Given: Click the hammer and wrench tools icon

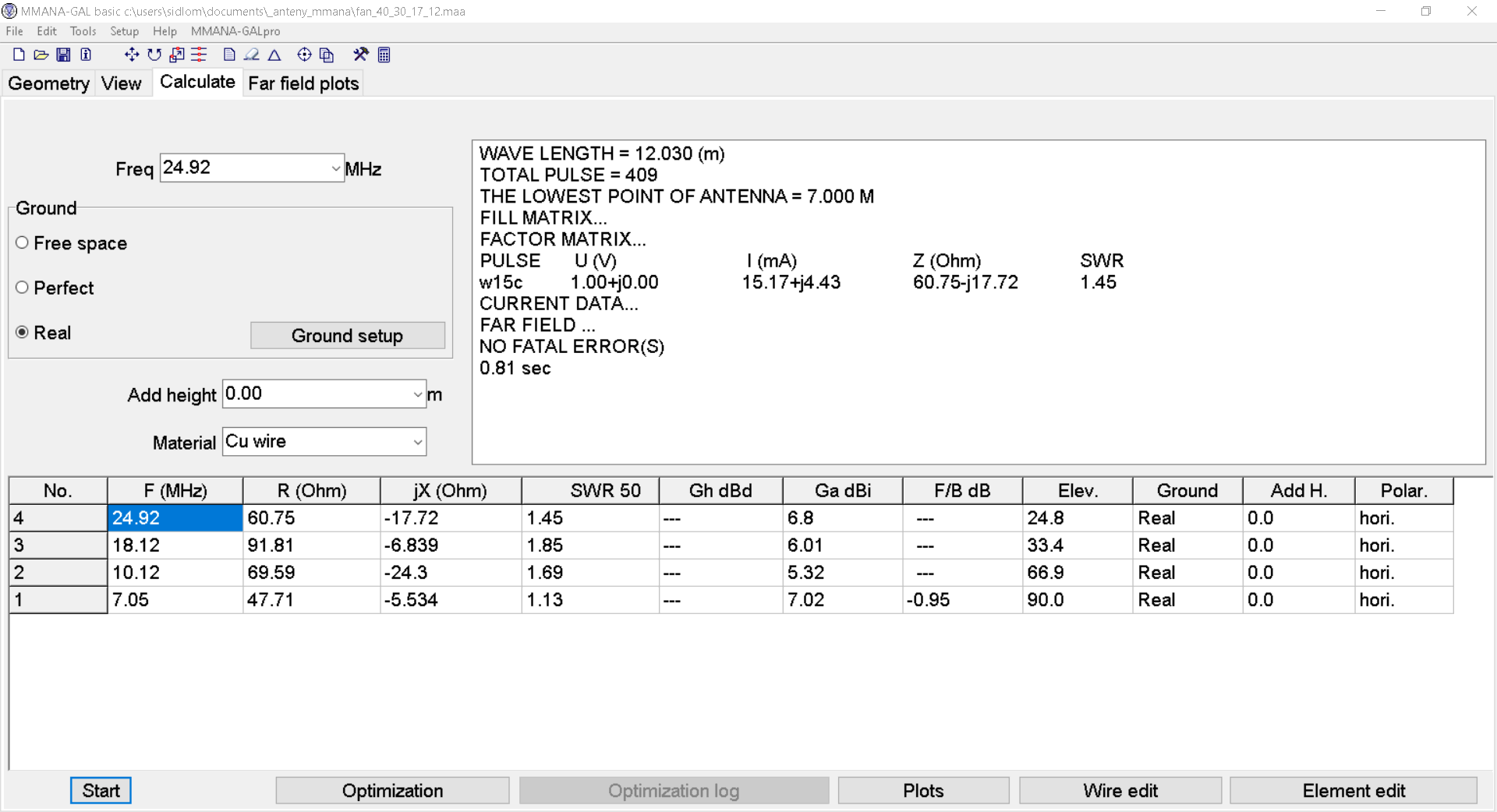Looking at the screenshot, I should pos(360,55).
